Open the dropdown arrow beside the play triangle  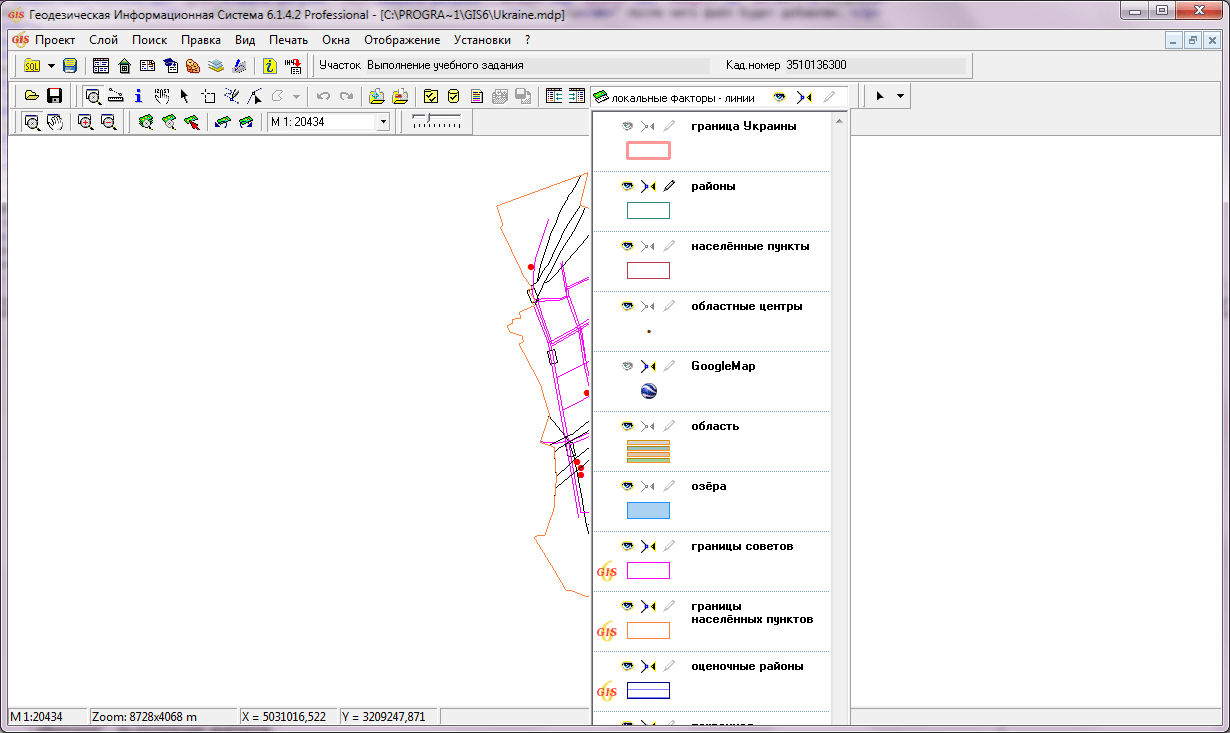pyautogui.click(x=901, y=96)
